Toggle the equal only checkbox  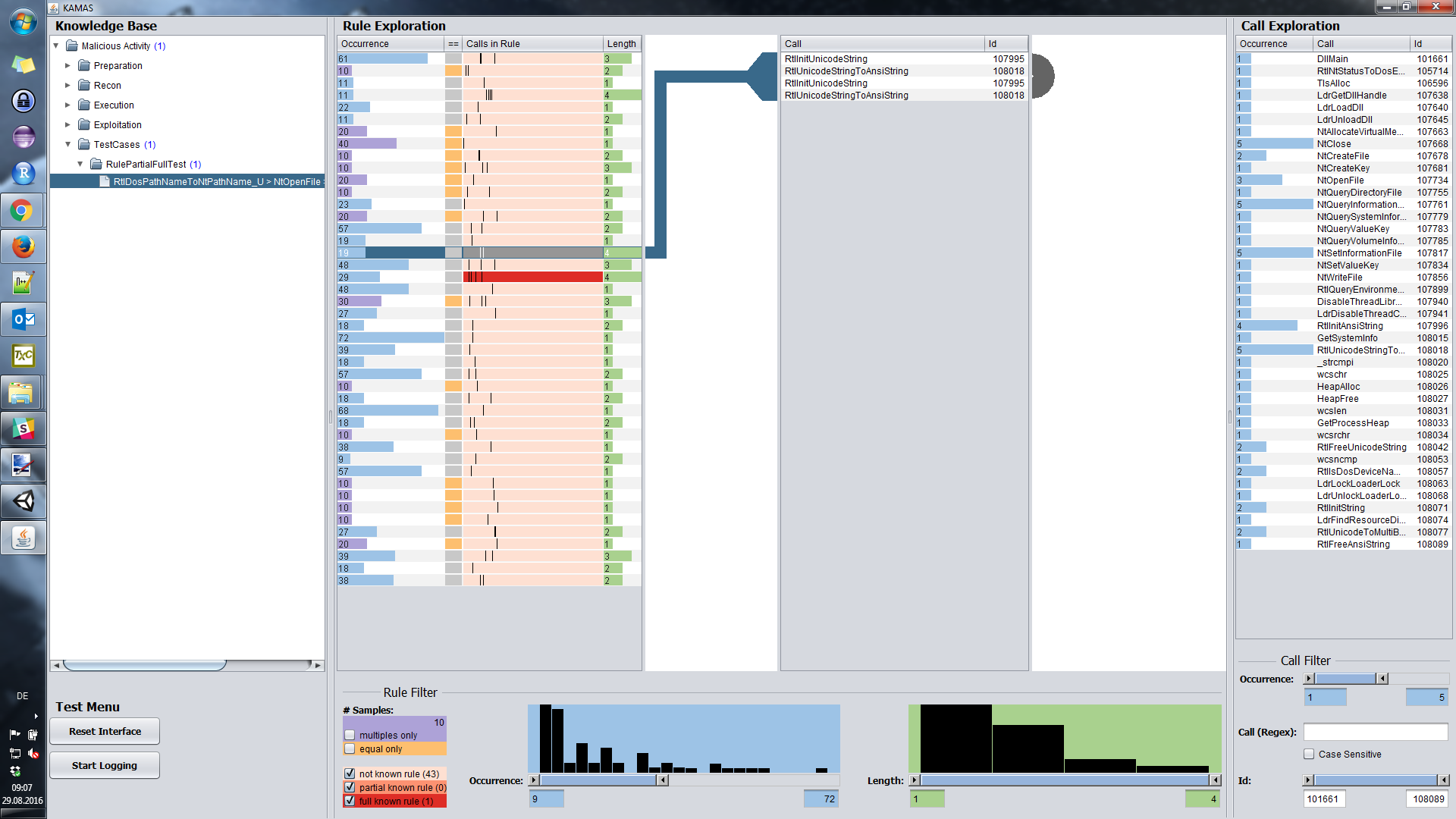[x=350, y=748]
